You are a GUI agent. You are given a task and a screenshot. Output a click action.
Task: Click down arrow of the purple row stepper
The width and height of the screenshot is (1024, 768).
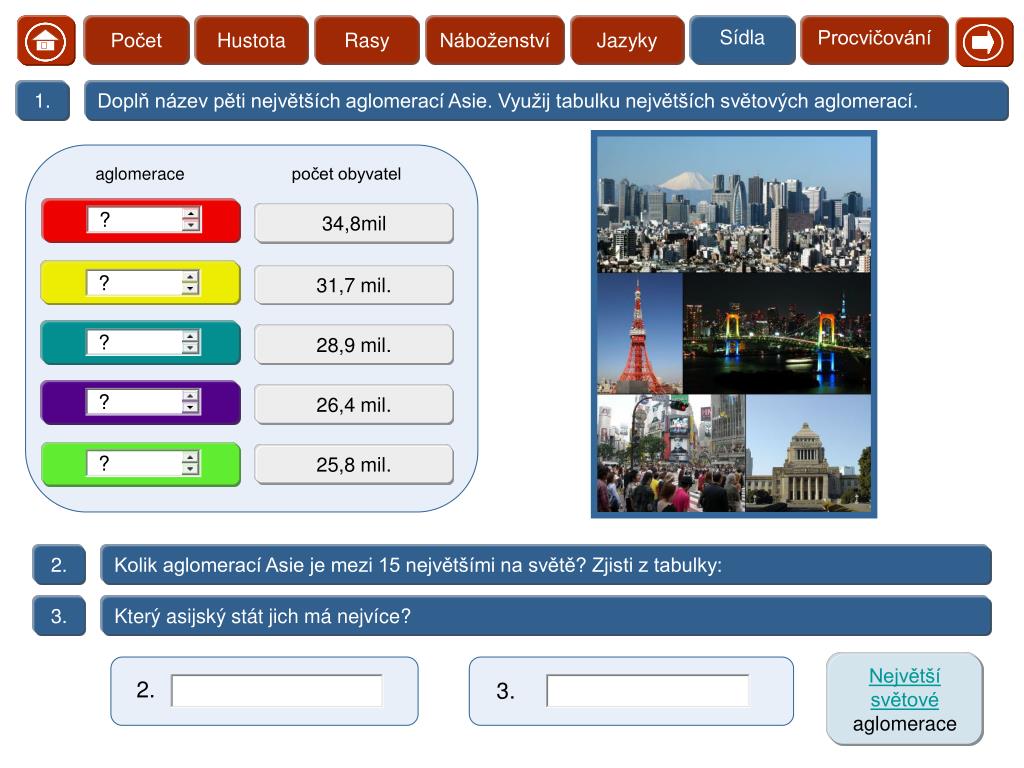[191, 408]
